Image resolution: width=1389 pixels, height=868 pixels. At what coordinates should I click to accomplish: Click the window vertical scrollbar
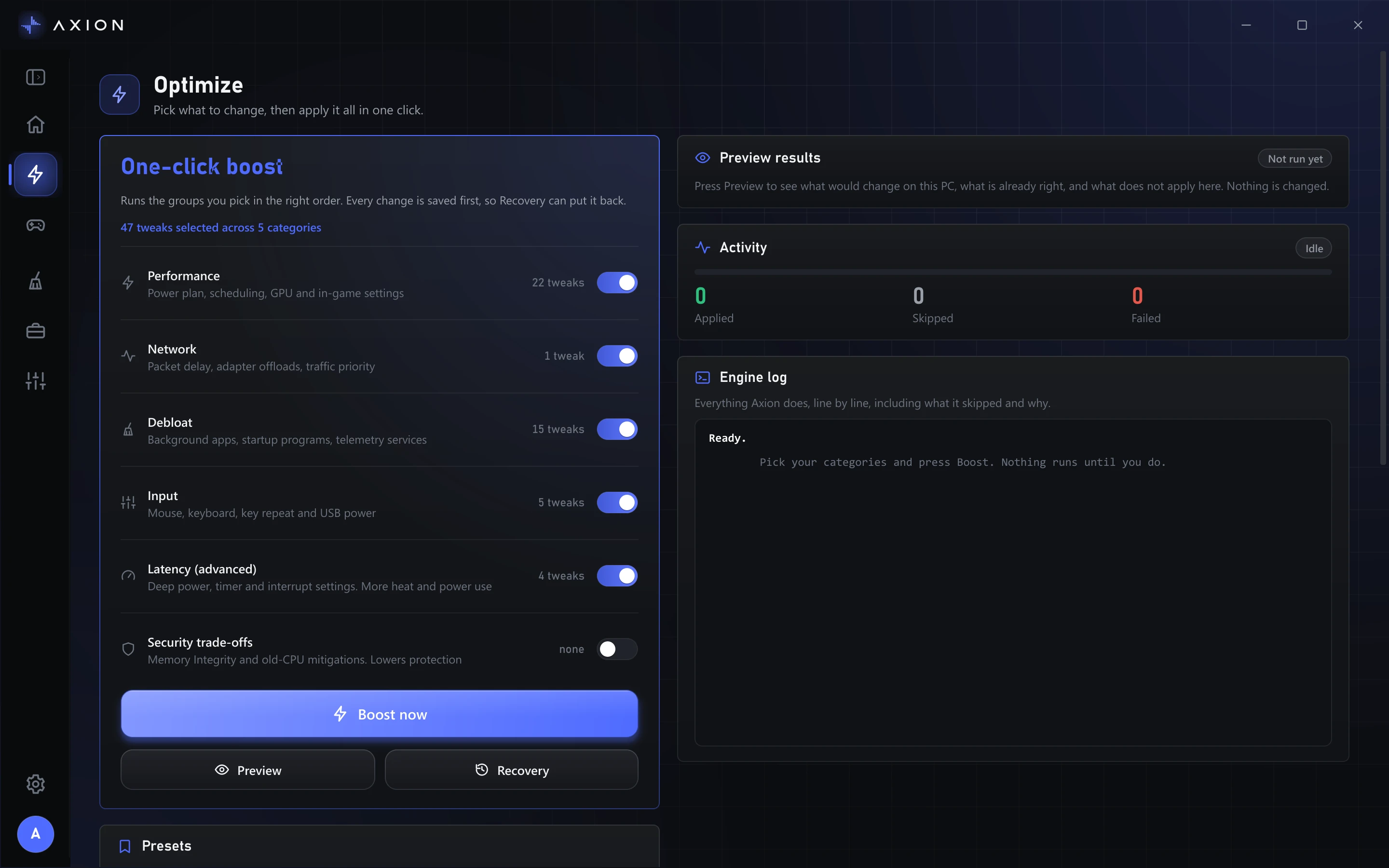coord(1383,258)
